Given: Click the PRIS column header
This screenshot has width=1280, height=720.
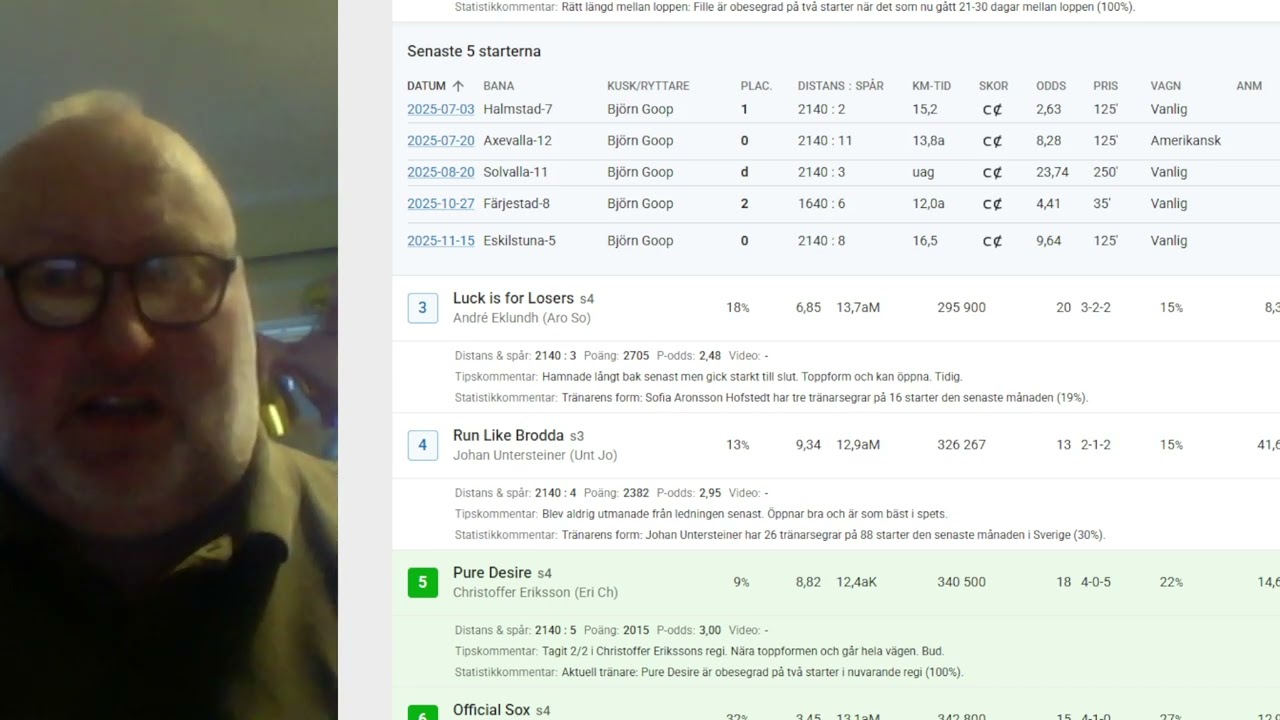Looking at the screenshot, I should point(1105,86).
